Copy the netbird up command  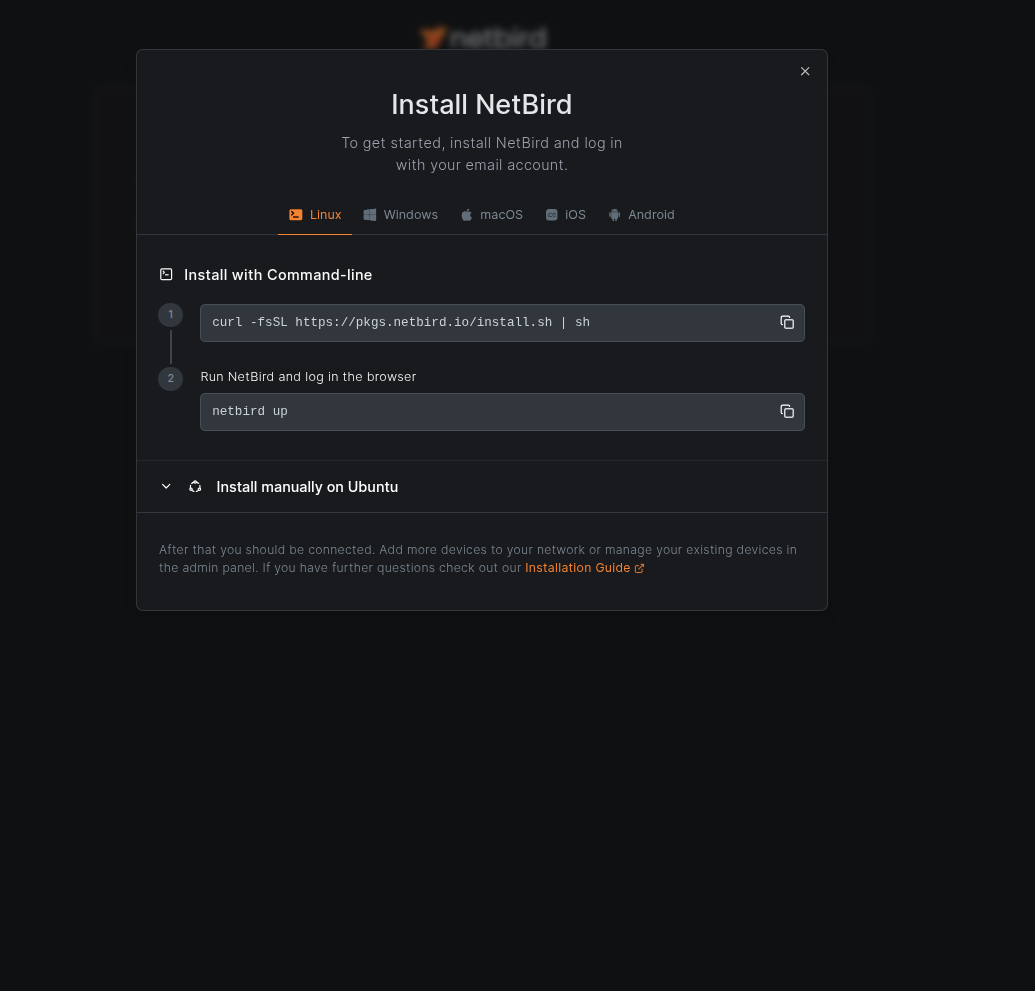tap(787, 411)
